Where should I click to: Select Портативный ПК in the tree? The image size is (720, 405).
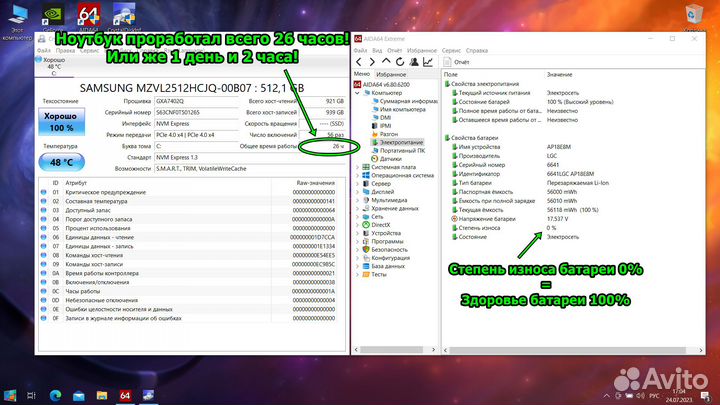pos(398,151)
